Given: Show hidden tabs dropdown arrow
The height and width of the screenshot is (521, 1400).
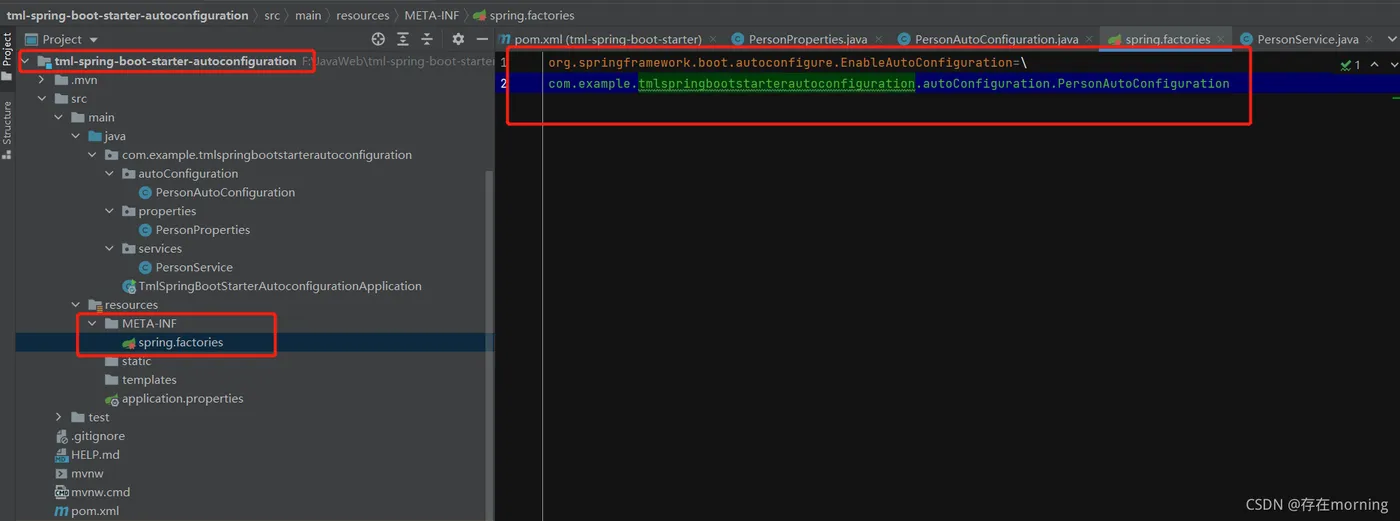Looking at the screenshot, I should (1391, 39).
